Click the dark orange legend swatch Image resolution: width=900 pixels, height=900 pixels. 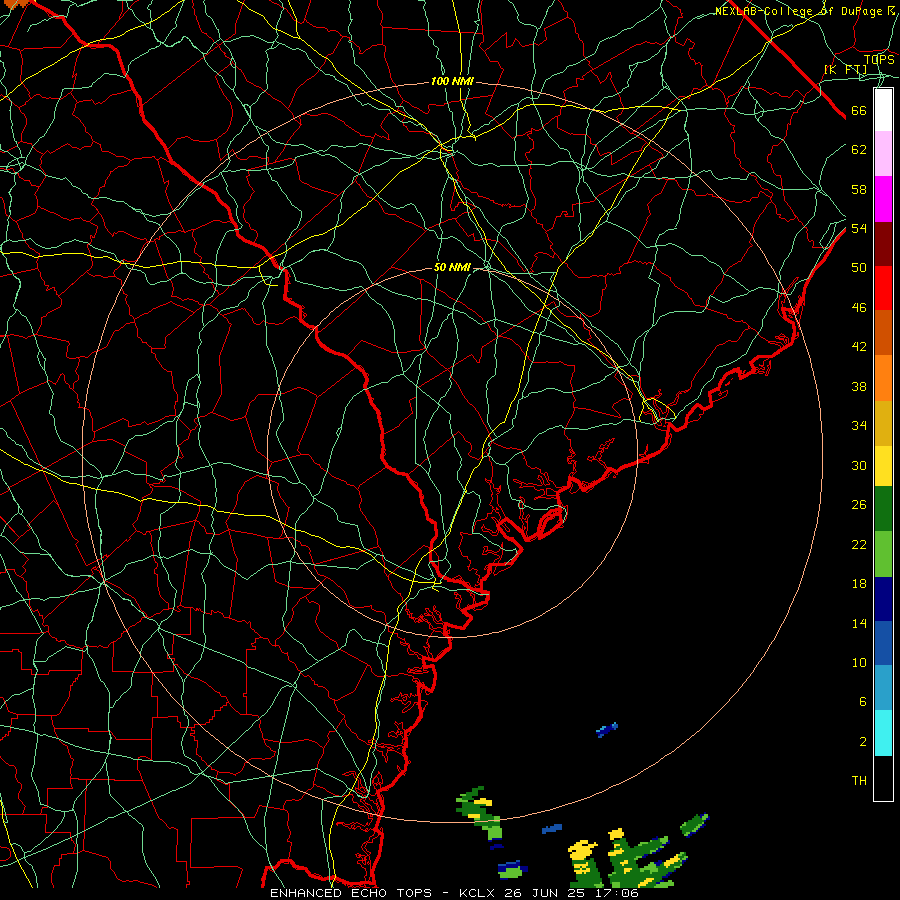coord(883,332)
